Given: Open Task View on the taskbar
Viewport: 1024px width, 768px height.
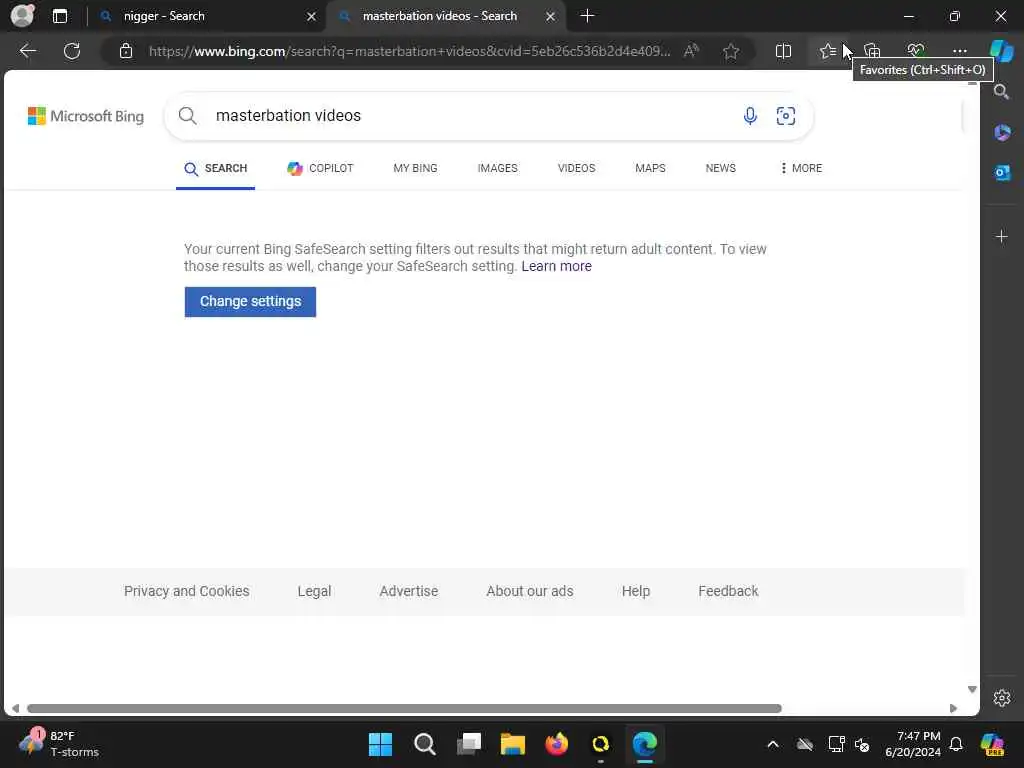Looking at the screenshot, I should (469, 744).
